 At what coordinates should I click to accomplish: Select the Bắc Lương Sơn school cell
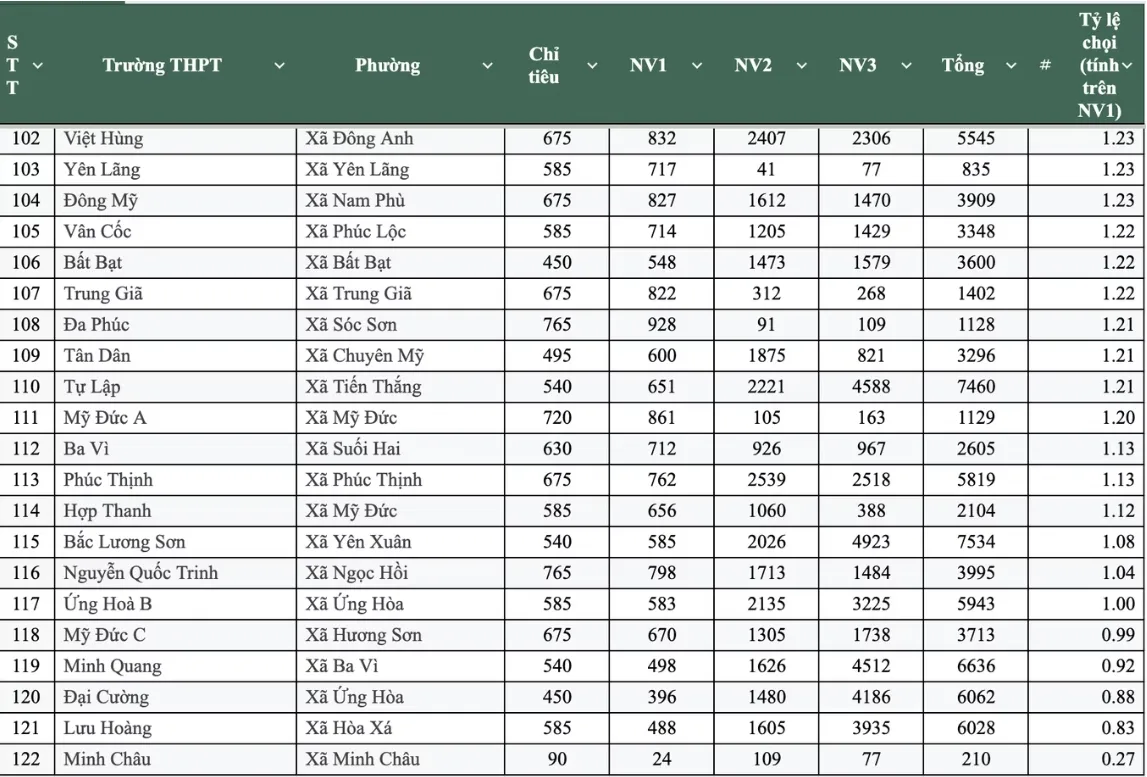point(124,542)
